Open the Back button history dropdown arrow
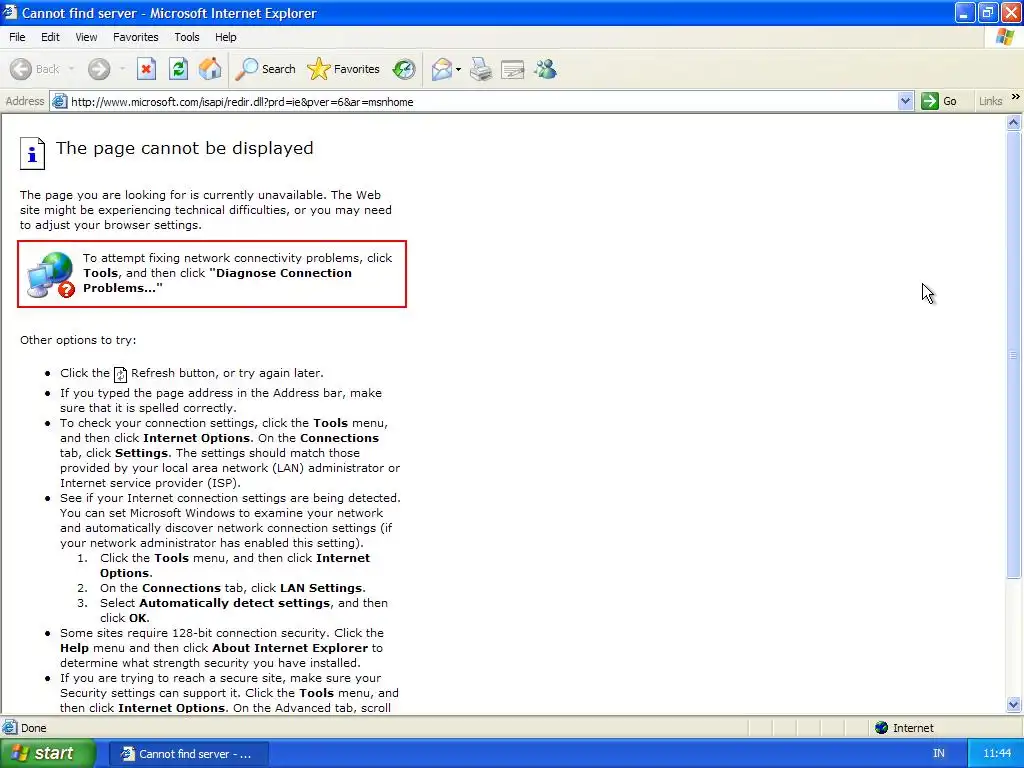The height and width of the screenshot is (768, 1024). (71, 69)
